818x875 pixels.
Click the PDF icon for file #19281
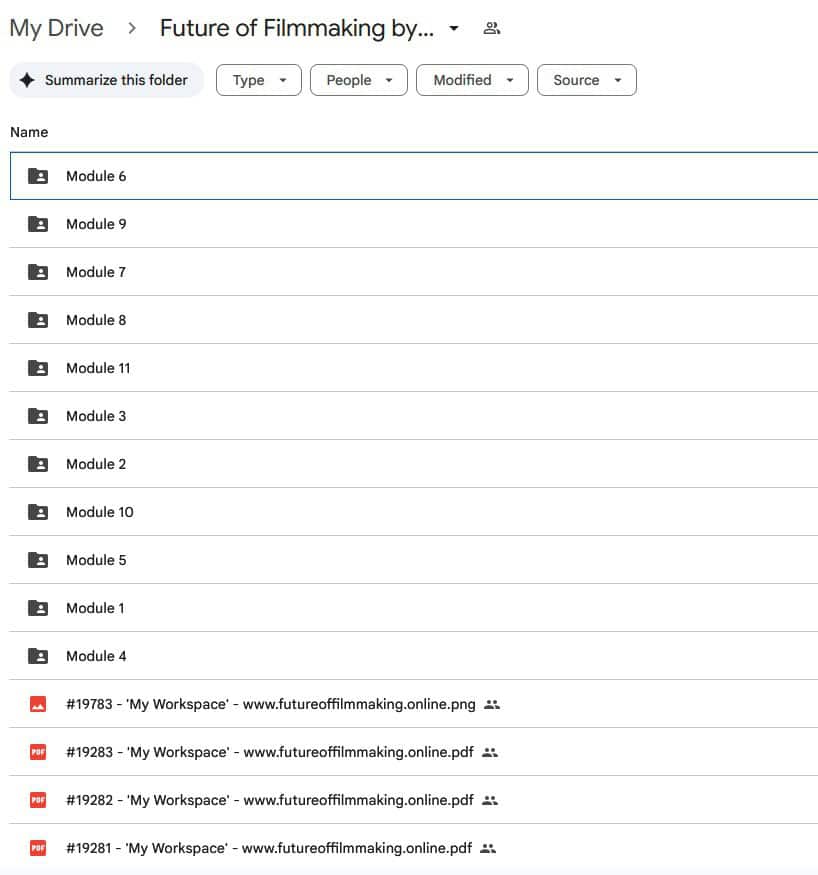38,848
